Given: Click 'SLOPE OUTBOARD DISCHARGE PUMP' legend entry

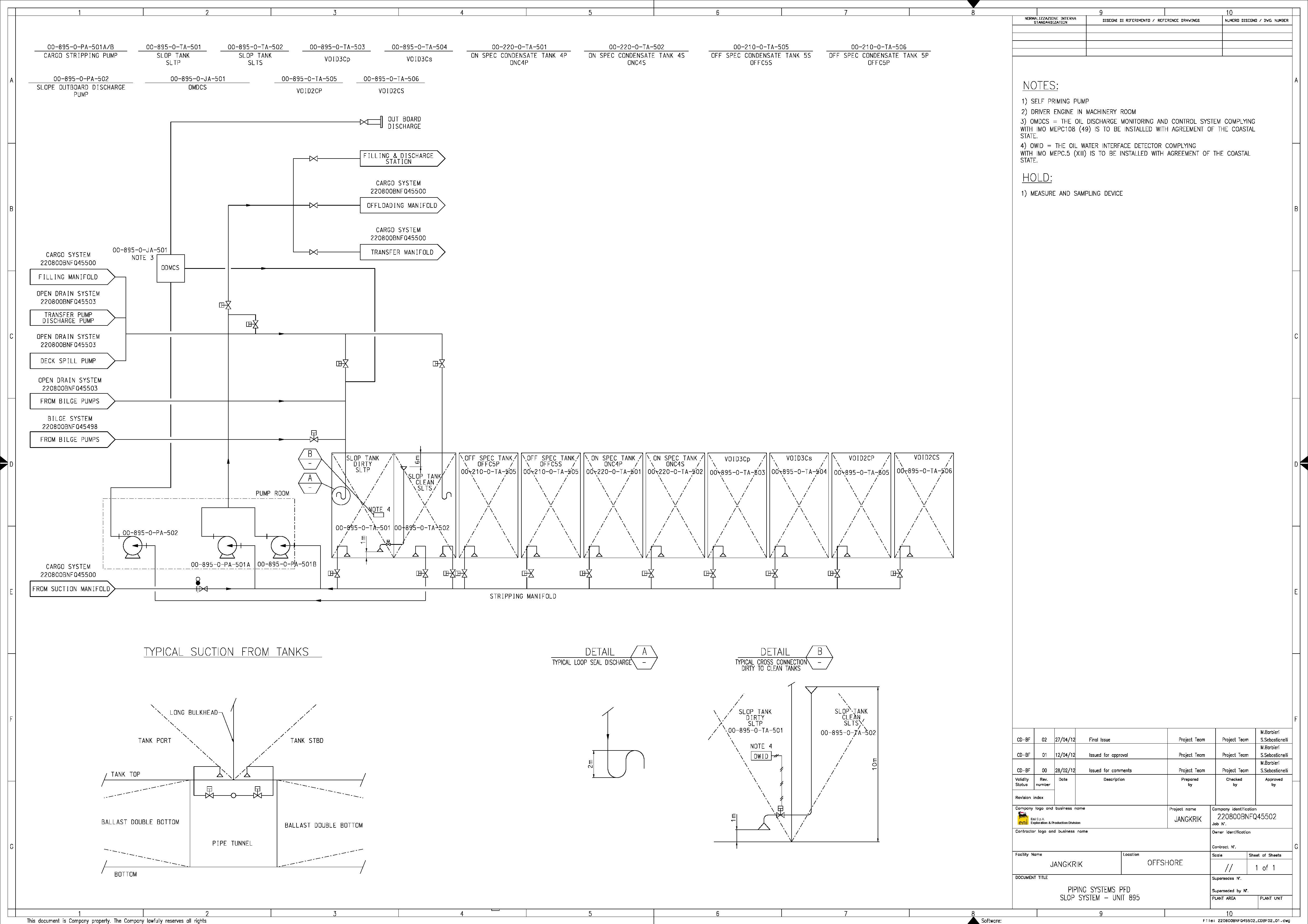Looking at the screenshot, I should point(80,91).
